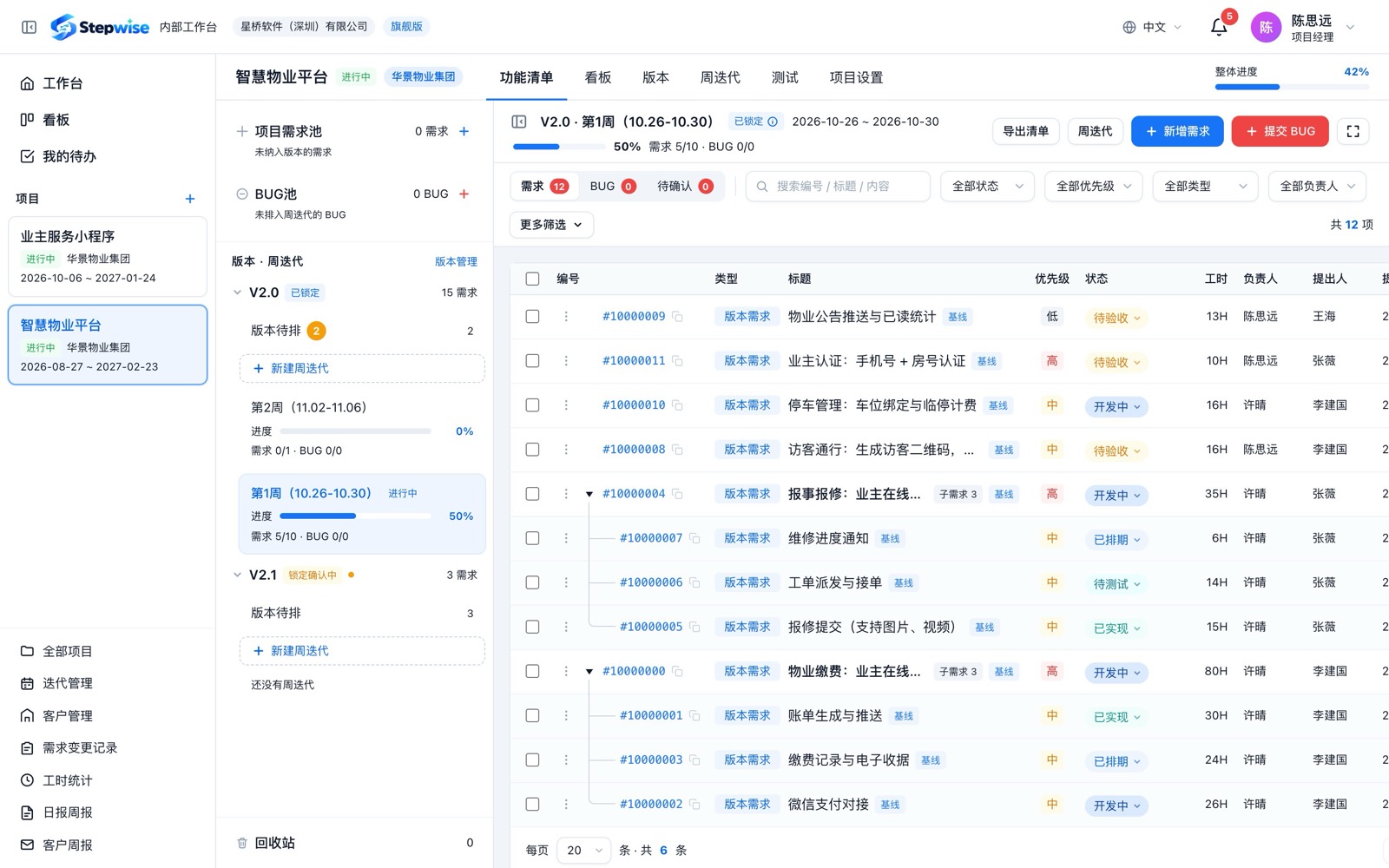Copy the ID #10000002
1389x868 pixels.
click(694, 805)
